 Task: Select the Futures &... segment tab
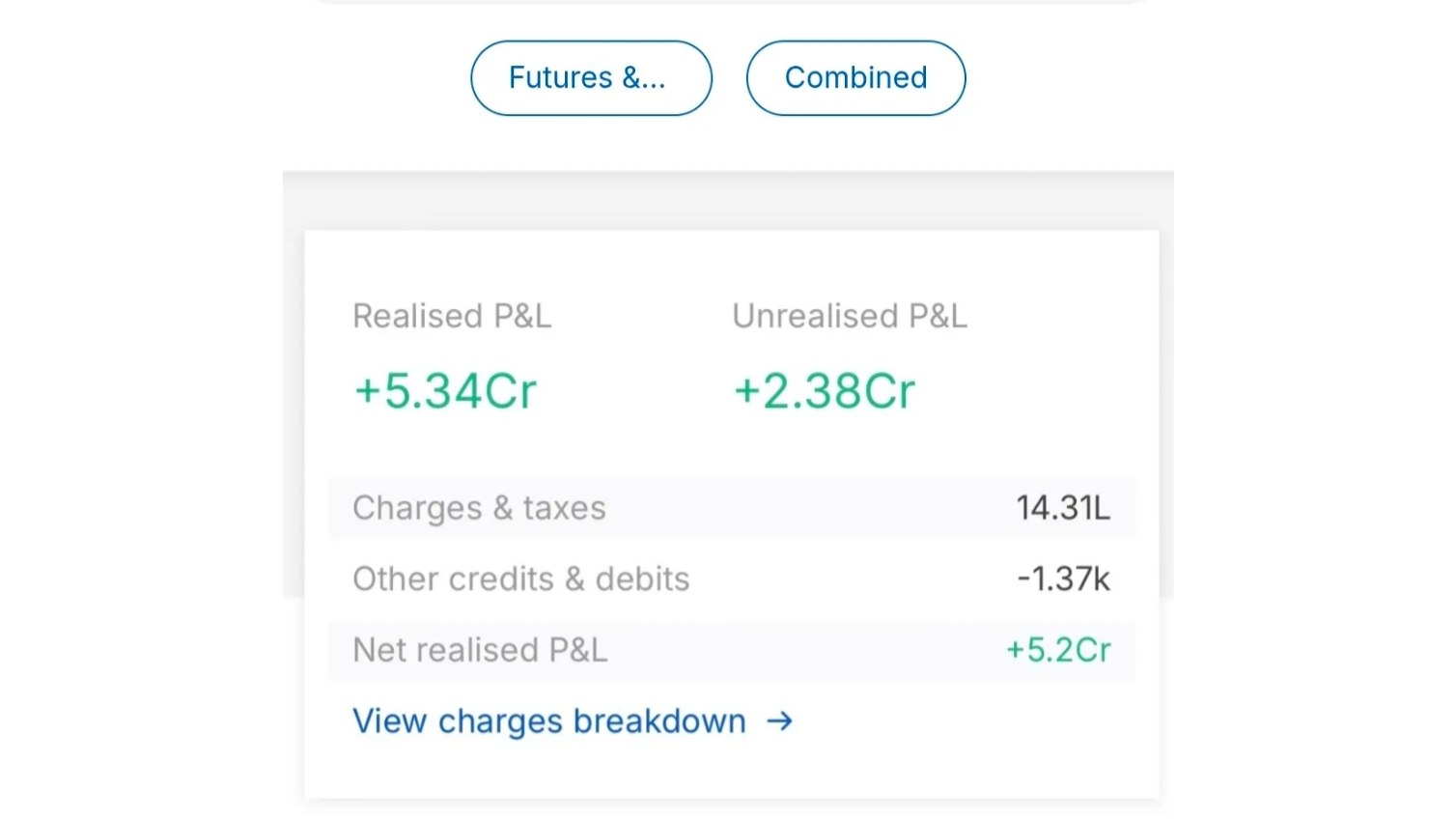[591, 77]
